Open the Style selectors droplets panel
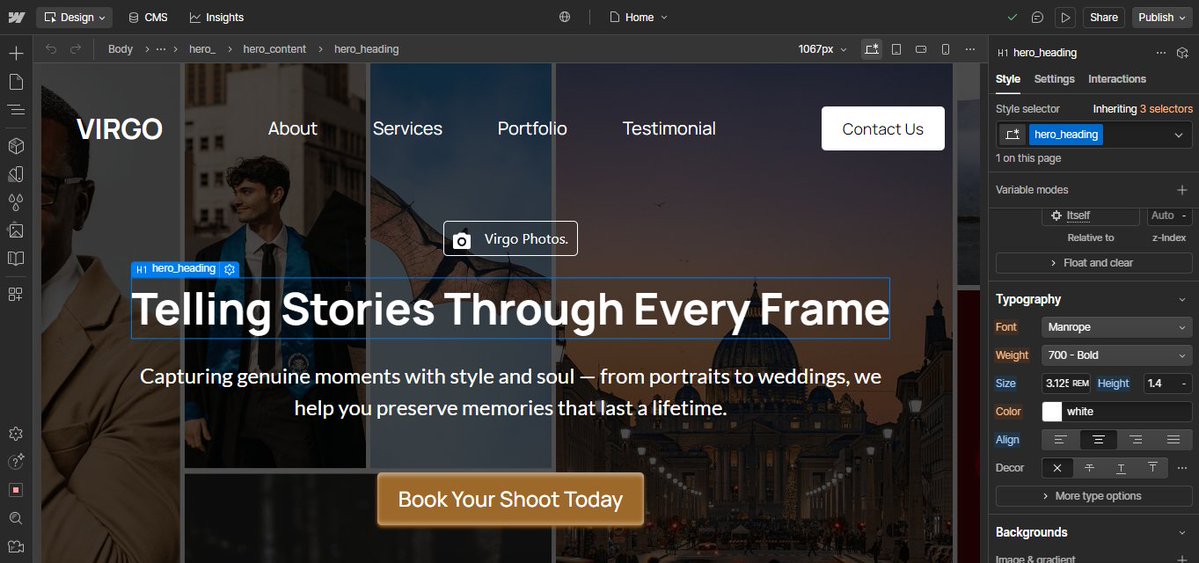This screenshot has height=563, width=1199. [x=16, y=202]
